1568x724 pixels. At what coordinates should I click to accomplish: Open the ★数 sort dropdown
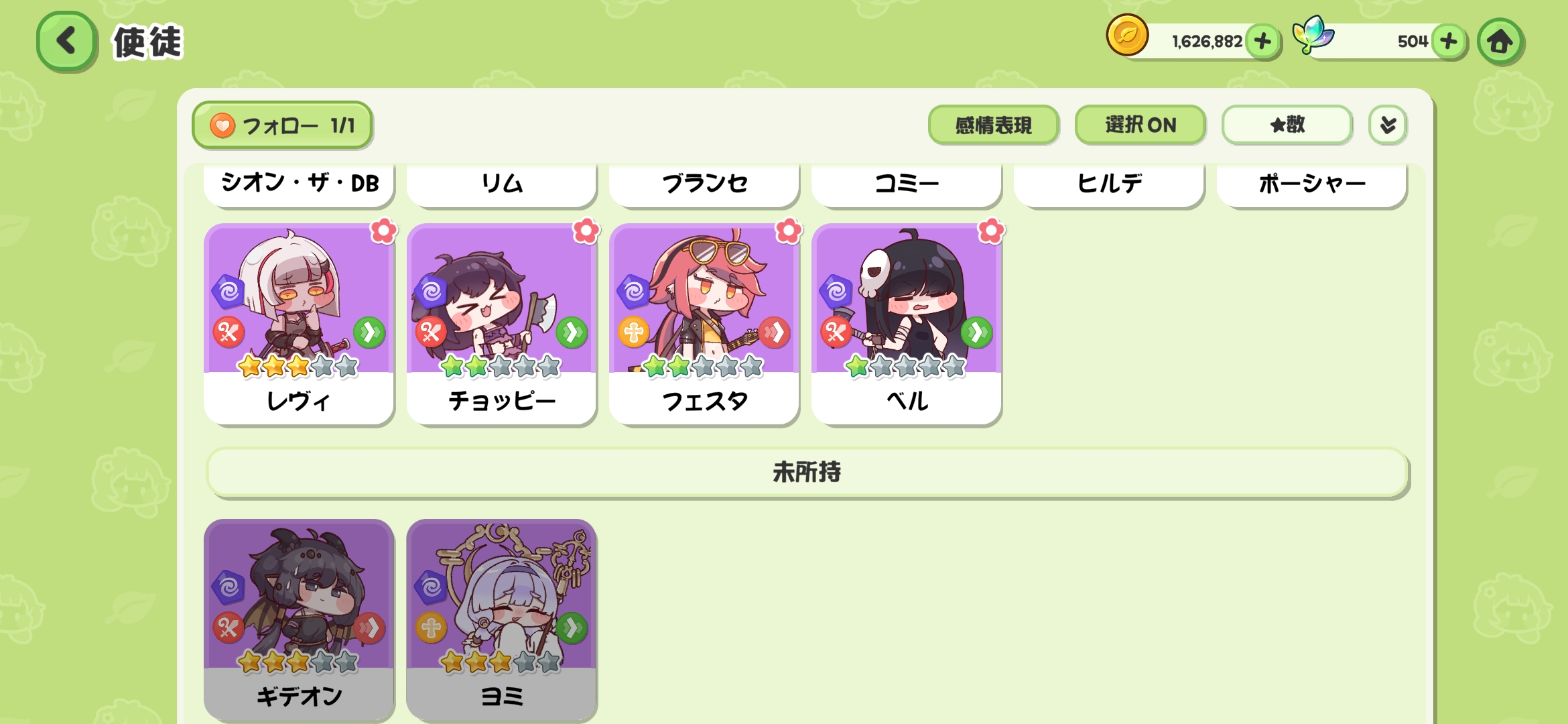(x=1287, y=125)
